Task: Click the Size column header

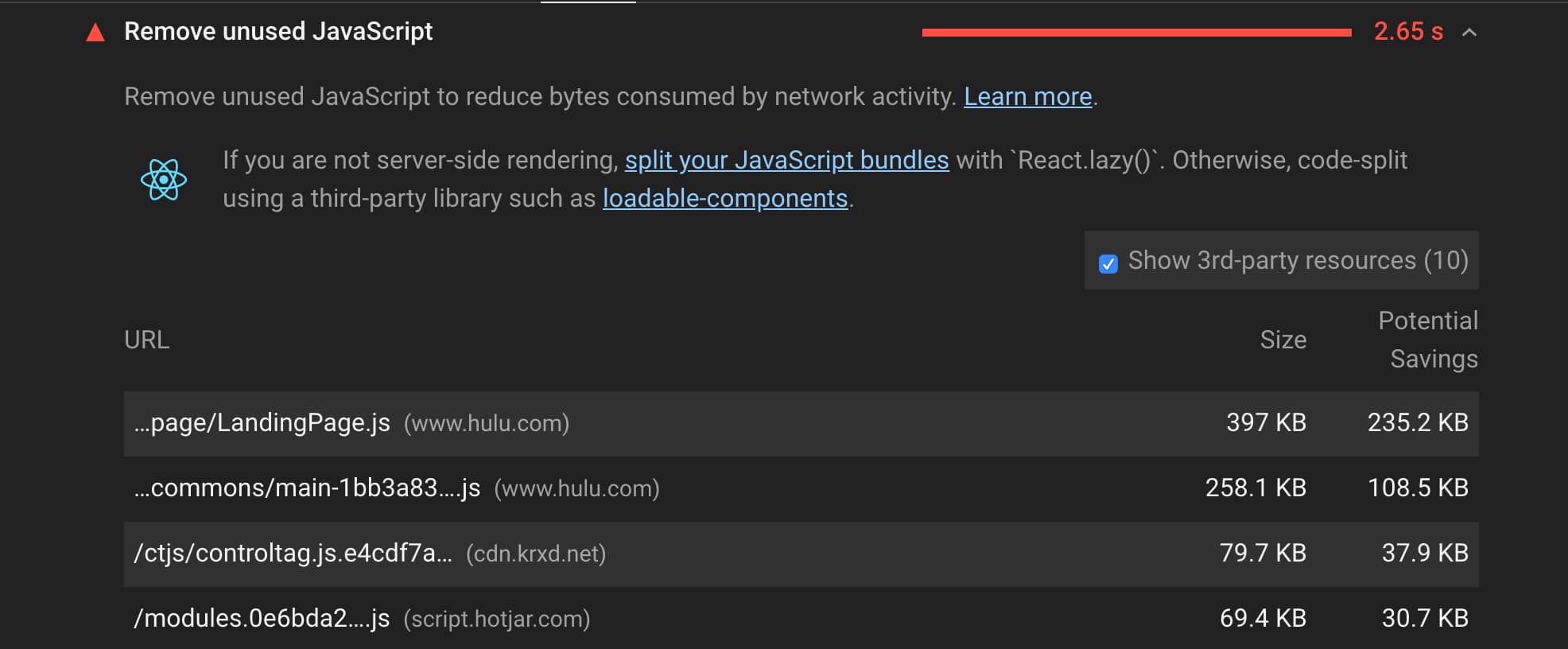Action: [1283, 340]
